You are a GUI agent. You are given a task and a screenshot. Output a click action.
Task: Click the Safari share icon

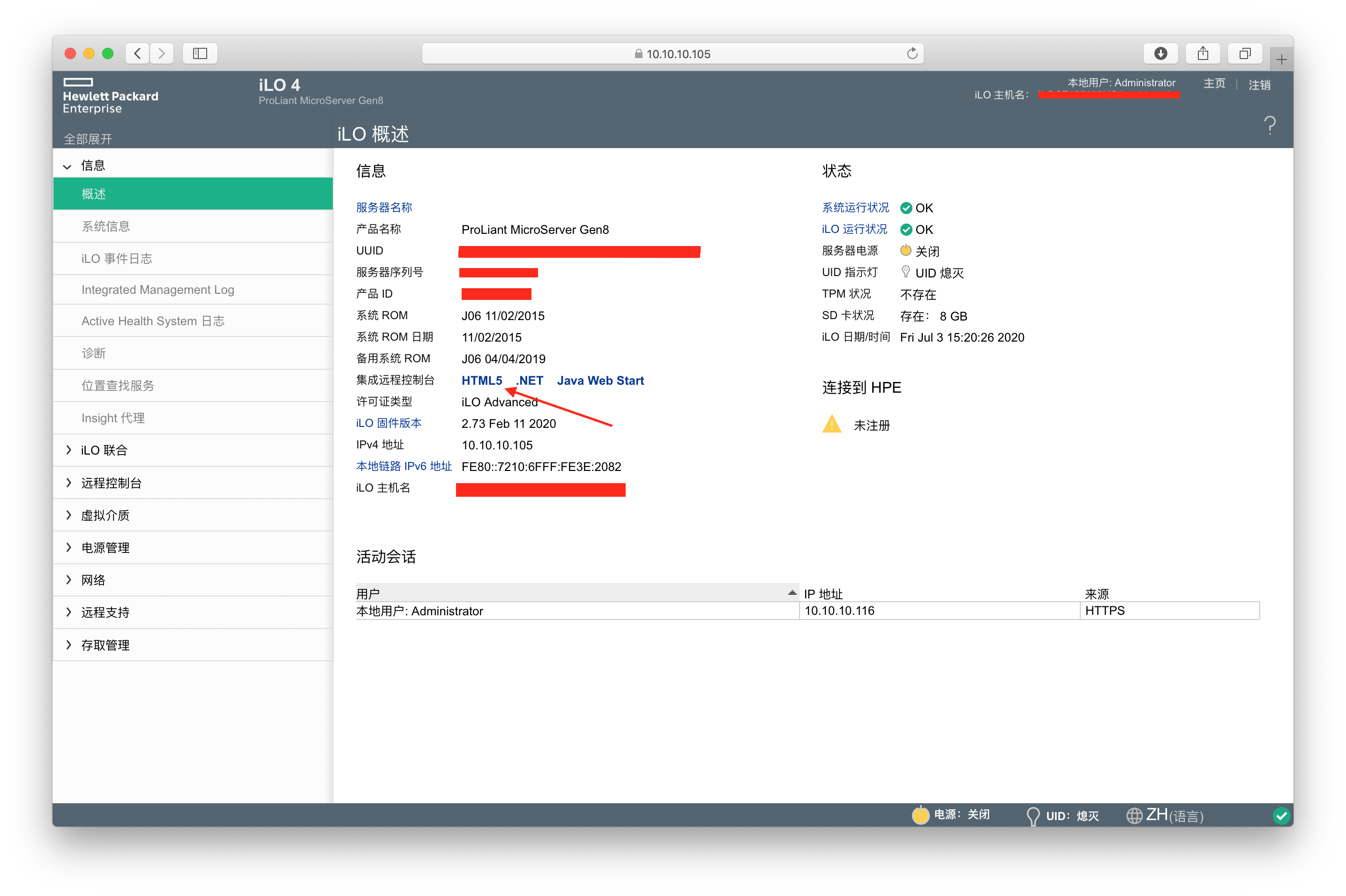1203,54
